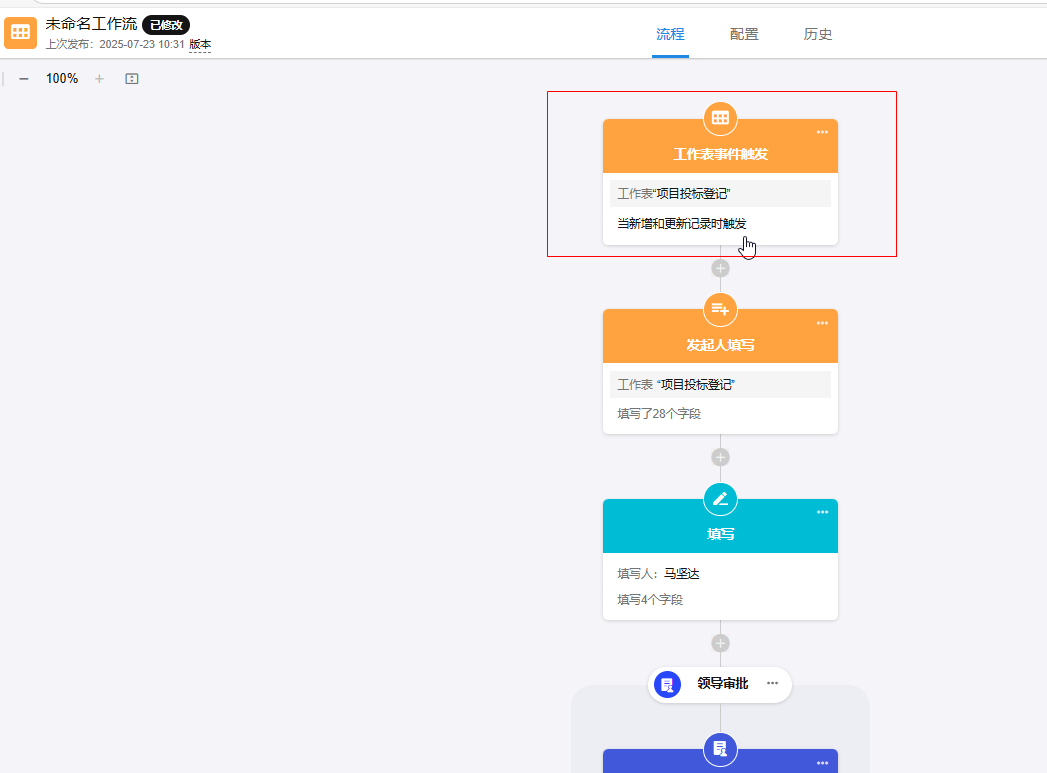
Task: Switch to the 流程 tab
Action: click(x=670, y=34)
